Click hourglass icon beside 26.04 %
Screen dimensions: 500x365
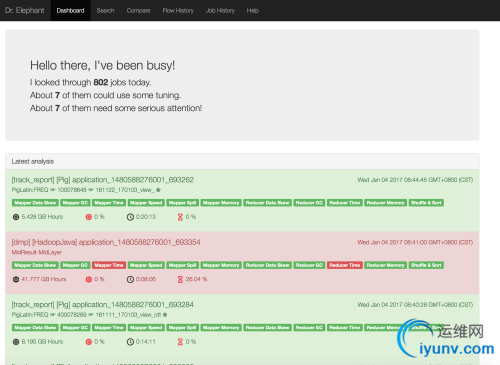click(x=180, y=279)
